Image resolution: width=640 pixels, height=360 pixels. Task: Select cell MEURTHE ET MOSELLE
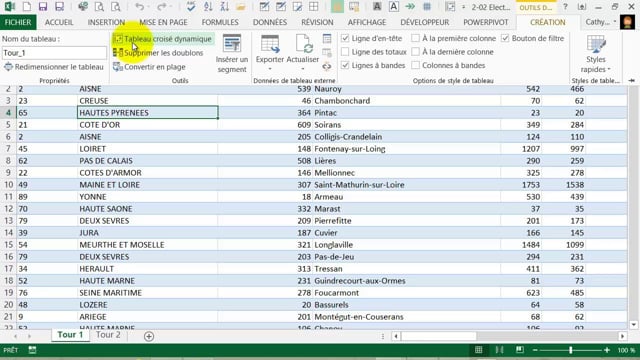click(147, 245)
